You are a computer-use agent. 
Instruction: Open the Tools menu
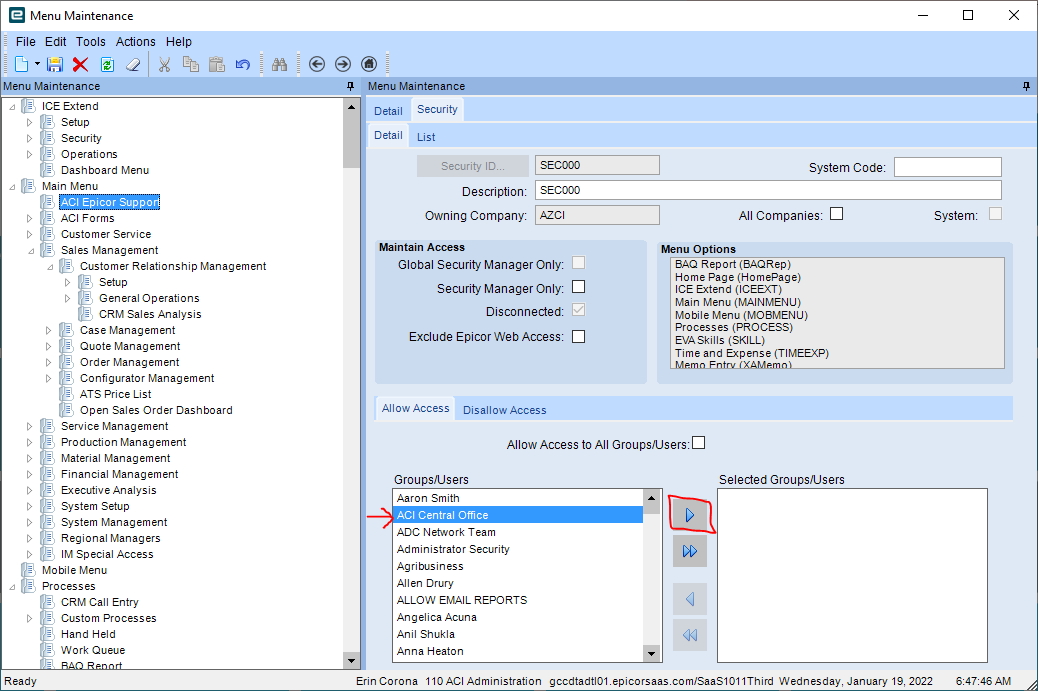[x=91, y=42]
